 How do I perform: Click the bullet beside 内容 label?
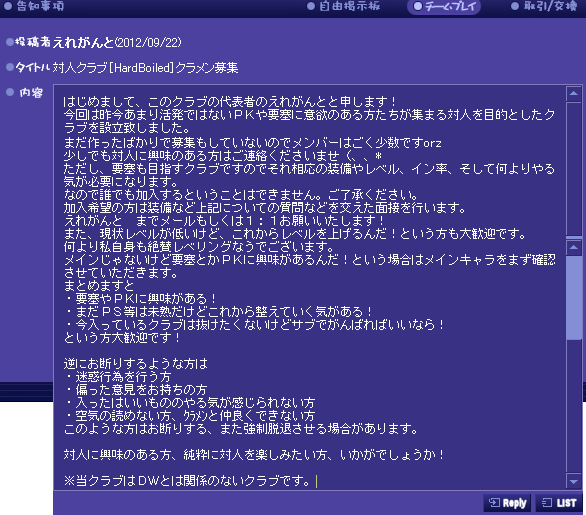point(10,92)
